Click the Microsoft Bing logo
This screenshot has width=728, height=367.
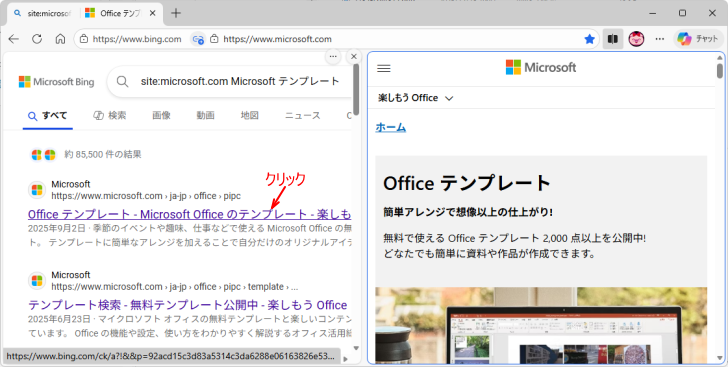pyautogui.click(x=56, y=82)
